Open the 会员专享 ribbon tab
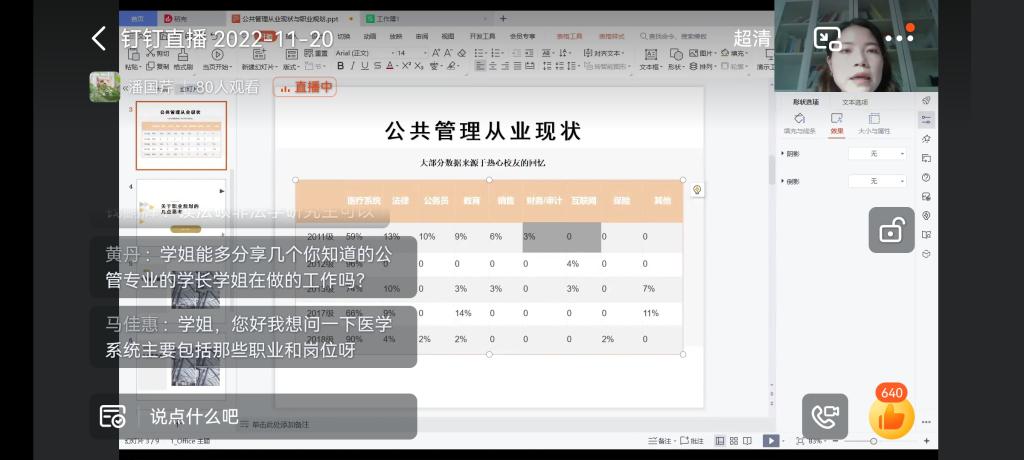Screen dimensions: 1024x460 coord(522,37)
